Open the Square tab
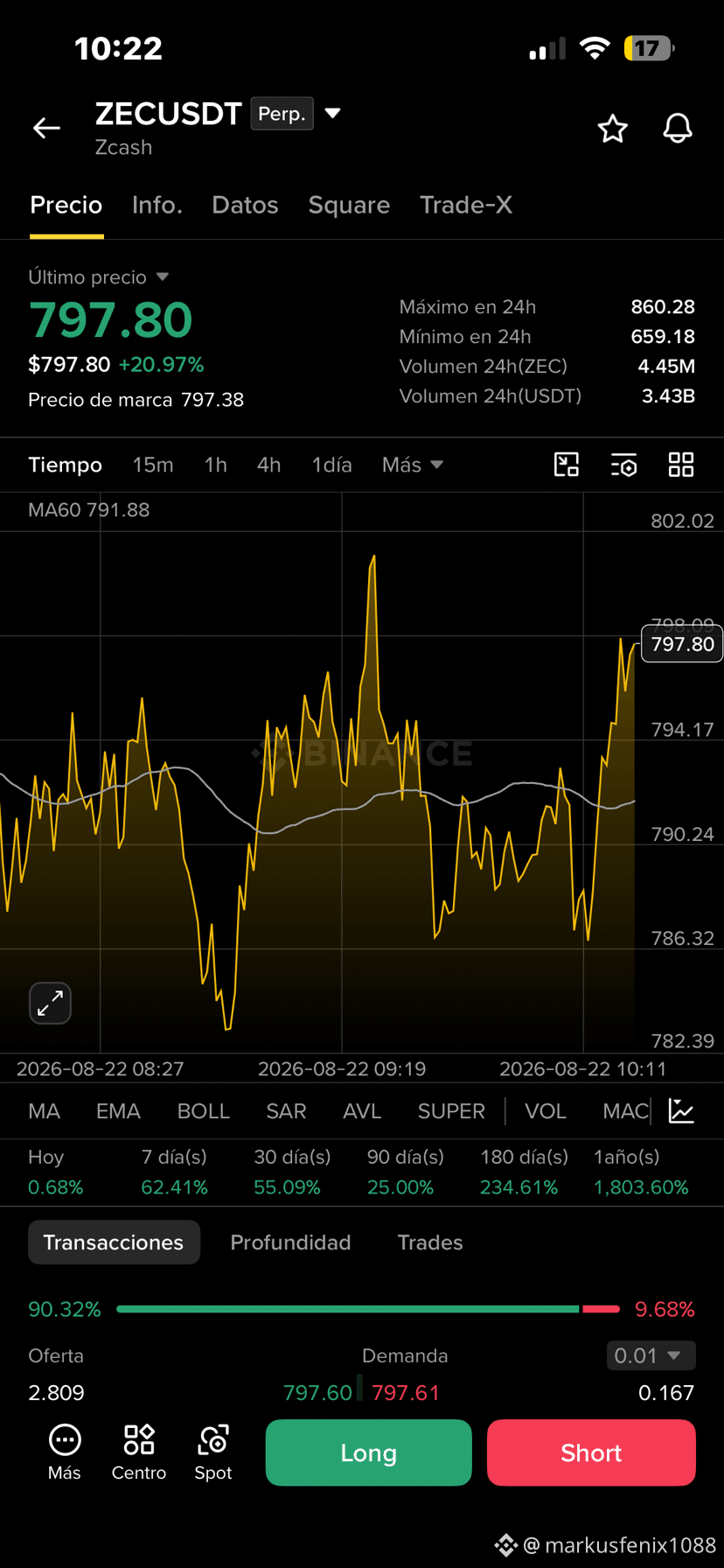Viewport: 724px width, 1568px height. 349,205
